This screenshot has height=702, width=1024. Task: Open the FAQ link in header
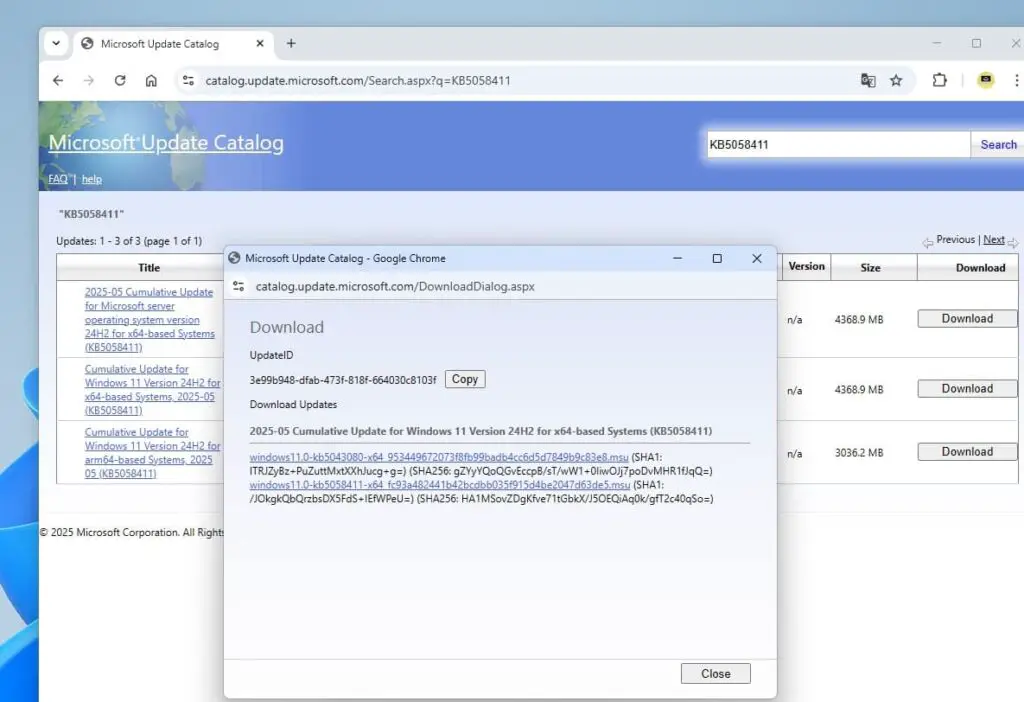coord(58,179)
